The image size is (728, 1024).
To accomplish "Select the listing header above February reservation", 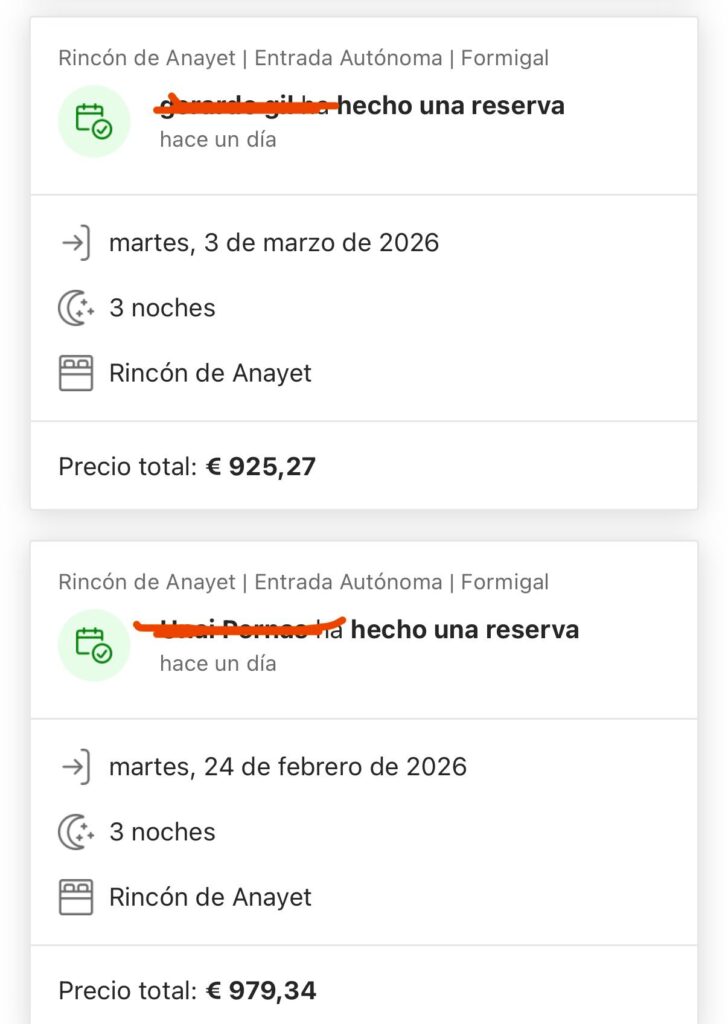I will (303, 582).
